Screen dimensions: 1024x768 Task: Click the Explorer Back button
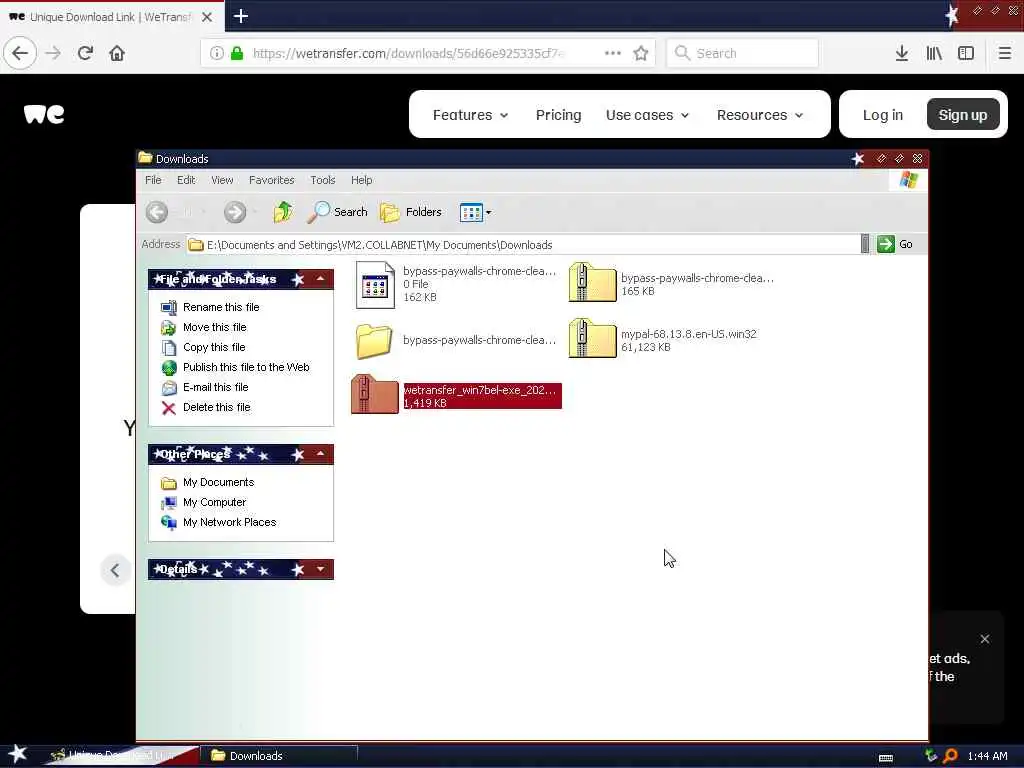[x=157, y=212]
